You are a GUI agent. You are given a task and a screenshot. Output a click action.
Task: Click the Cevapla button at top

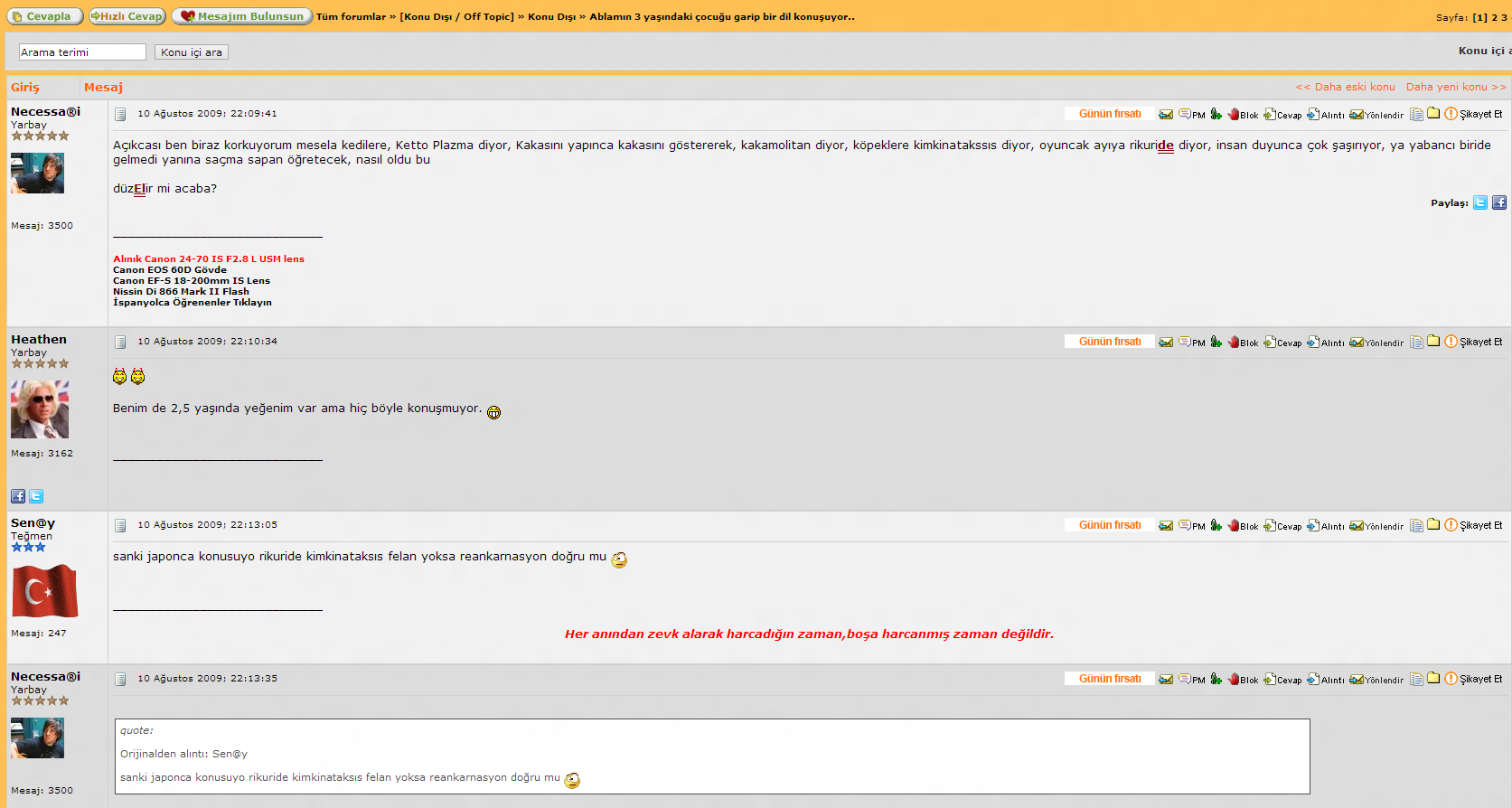(x=45, y=16)
